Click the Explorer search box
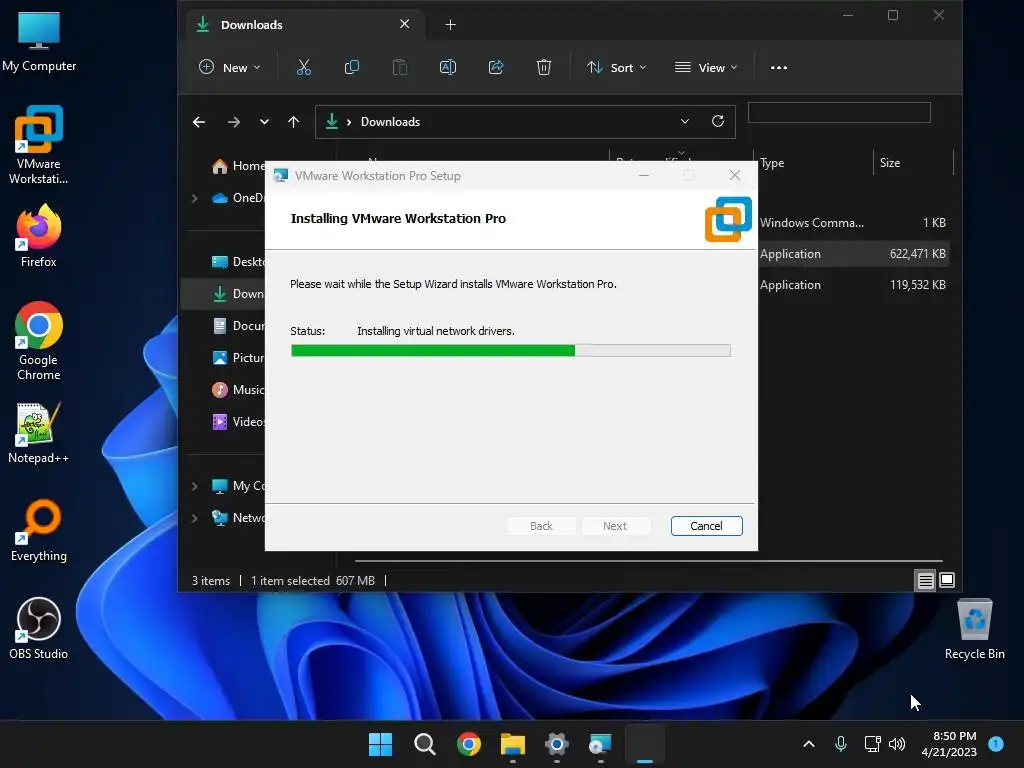 click(839, 112)
